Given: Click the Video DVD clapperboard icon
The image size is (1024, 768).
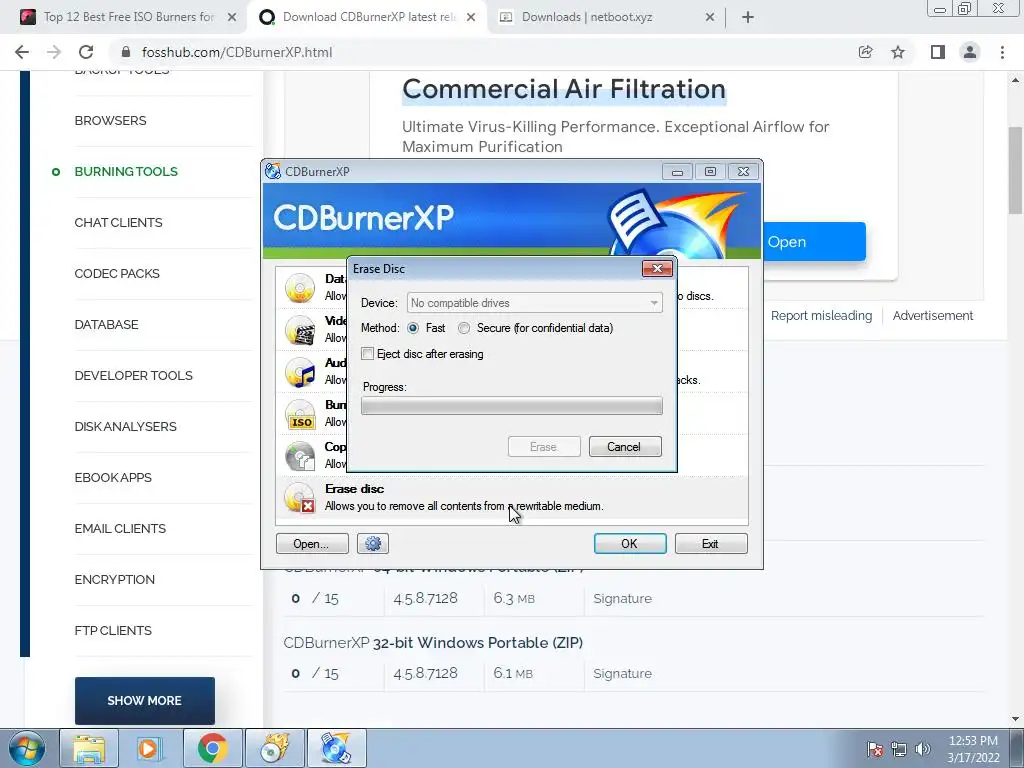Looking at the screenshot, I should 300,330.
